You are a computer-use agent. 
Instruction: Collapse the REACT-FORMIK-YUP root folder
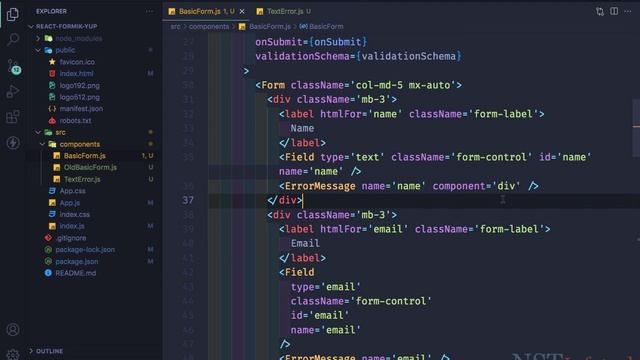click(x=67, y=27)
